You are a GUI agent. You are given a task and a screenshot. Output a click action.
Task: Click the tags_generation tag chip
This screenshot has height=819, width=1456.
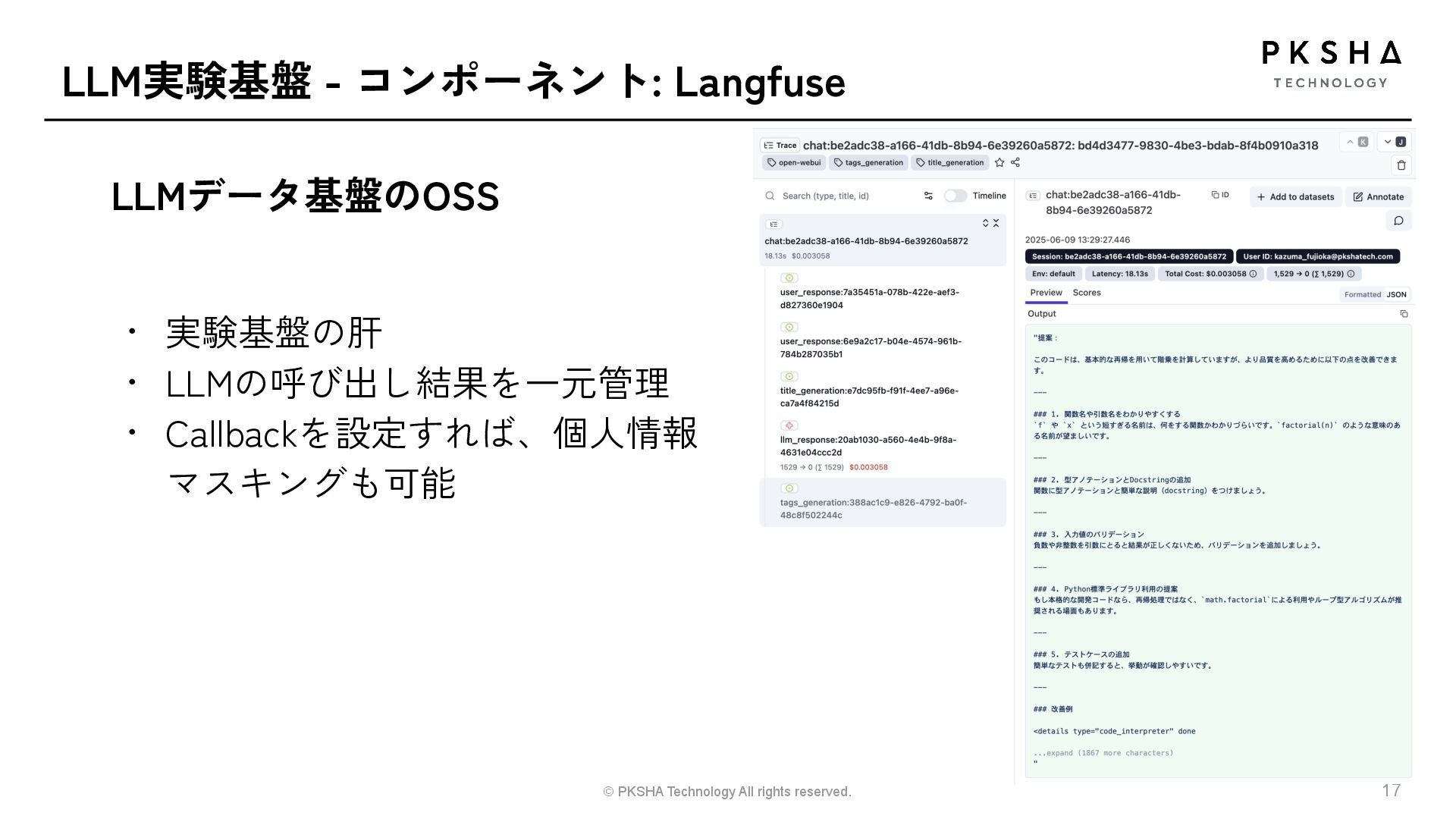coord(868,162)
